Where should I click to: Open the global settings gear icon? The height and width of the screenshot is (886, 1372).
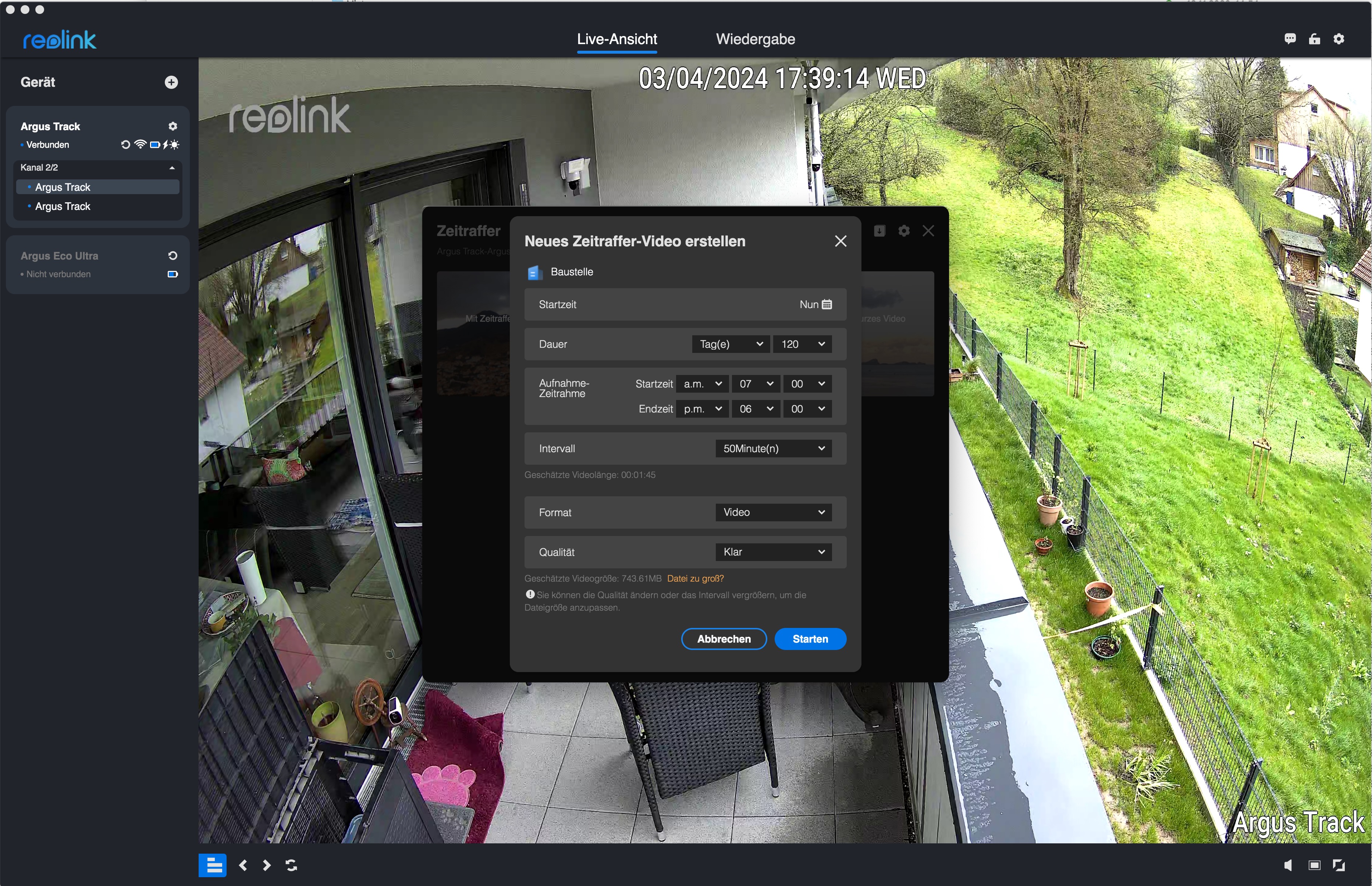[1339, 39]
